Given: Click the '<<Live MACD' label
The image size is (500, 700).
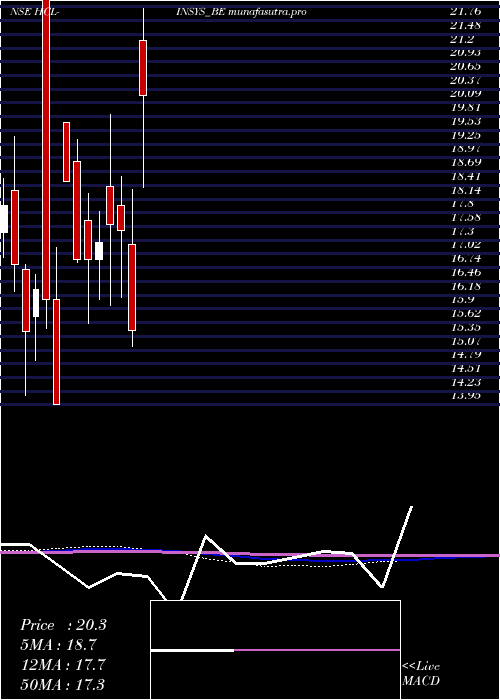Looking at the screenshot, I should pyautogui.click(x=421, y=674).
